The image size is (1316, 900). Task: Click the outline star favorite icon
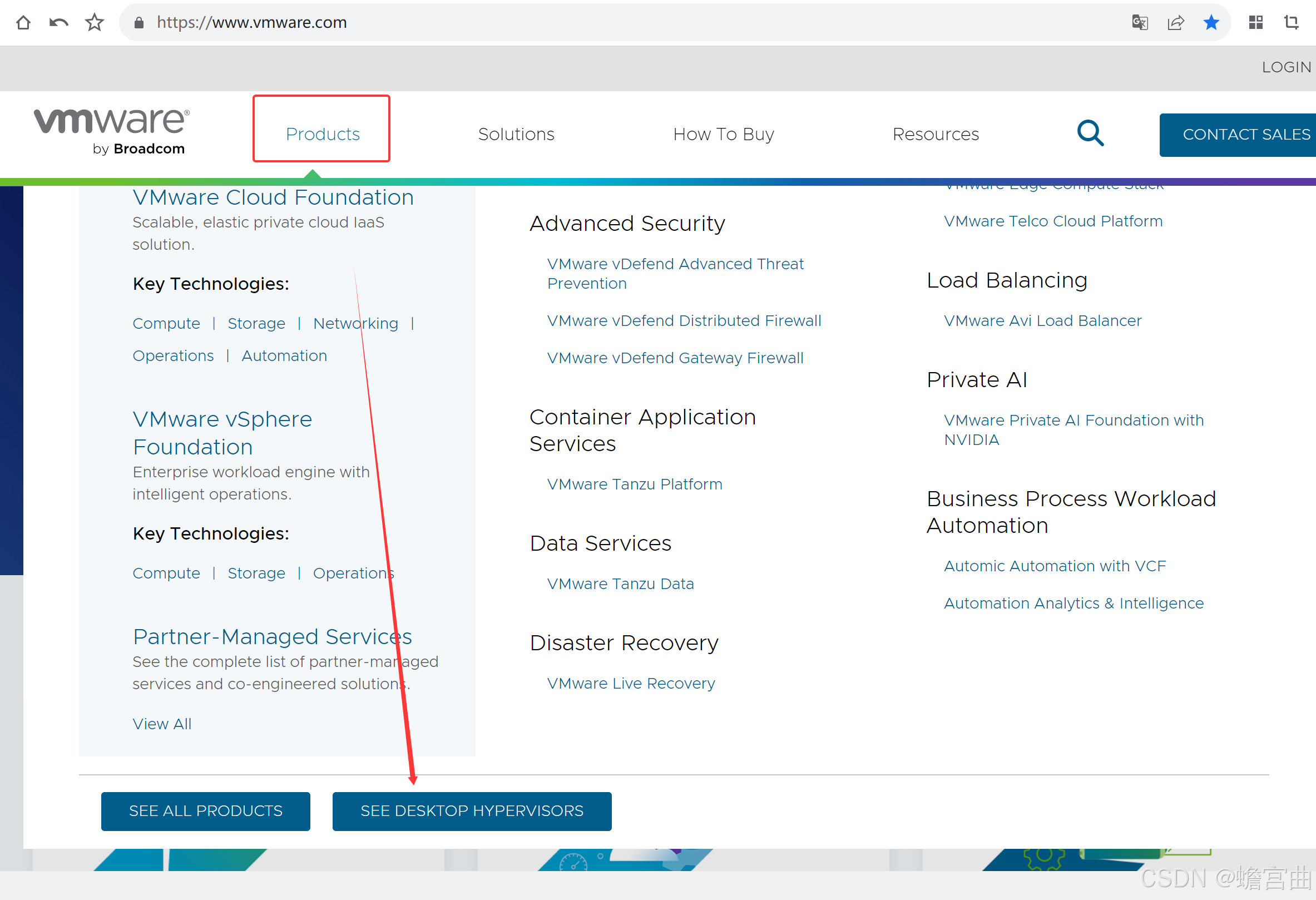94,23
